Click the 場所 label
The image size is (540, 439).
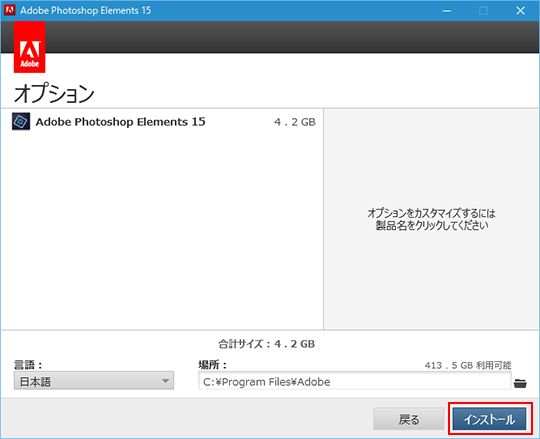pyautogui.click(x=212, y=365)
